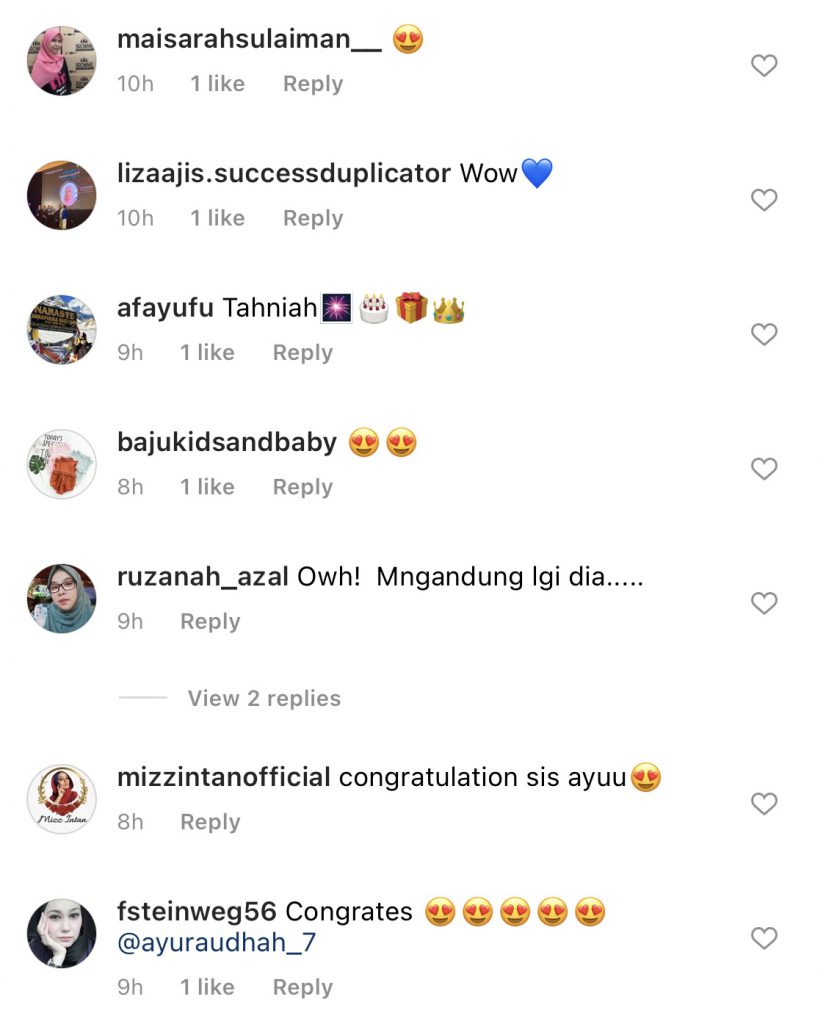View likes on fsteinweg56's comment
Screen dimensions: 826x1024
click(x=207, y=987)
